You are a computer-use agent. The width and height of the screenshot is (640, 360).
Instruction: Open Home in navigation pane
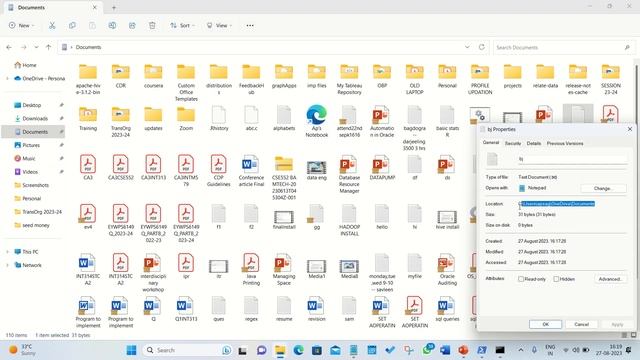coord(29,65)
